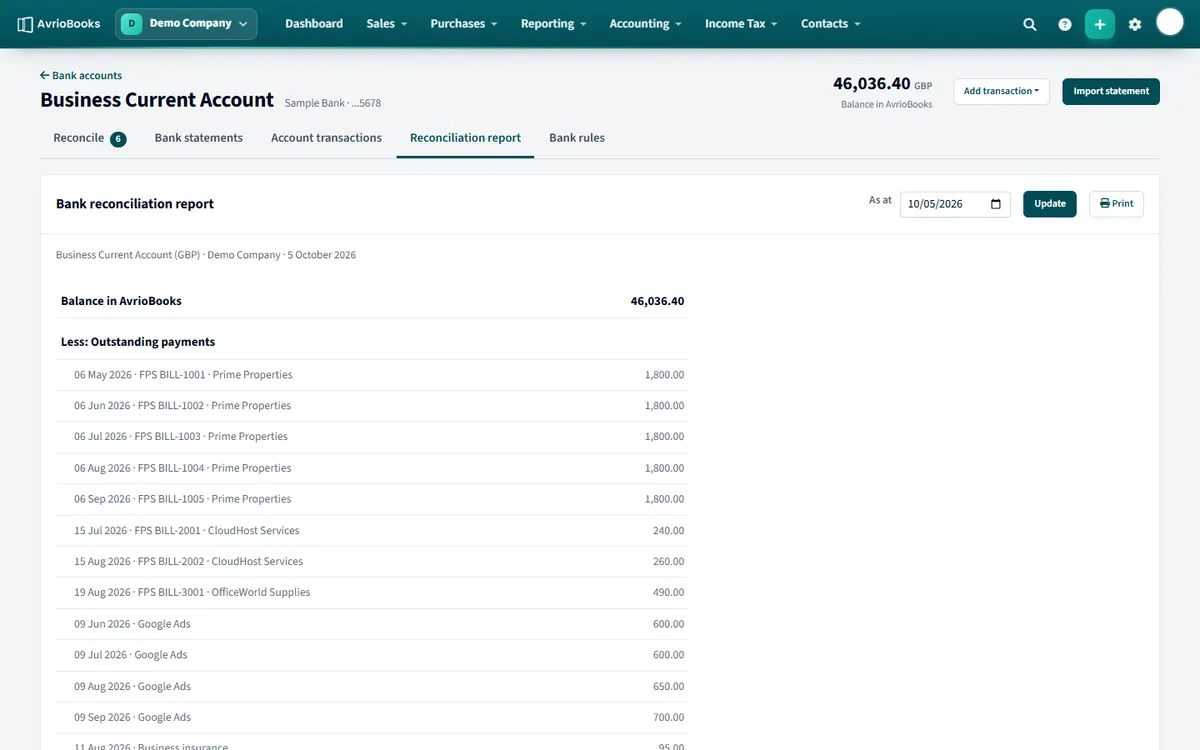Viewport: 1200px width, 750px height.
Task: Select the 09 Jul 2026 Google Ads row
Action: pyautogui.click(x=372, y=655)
